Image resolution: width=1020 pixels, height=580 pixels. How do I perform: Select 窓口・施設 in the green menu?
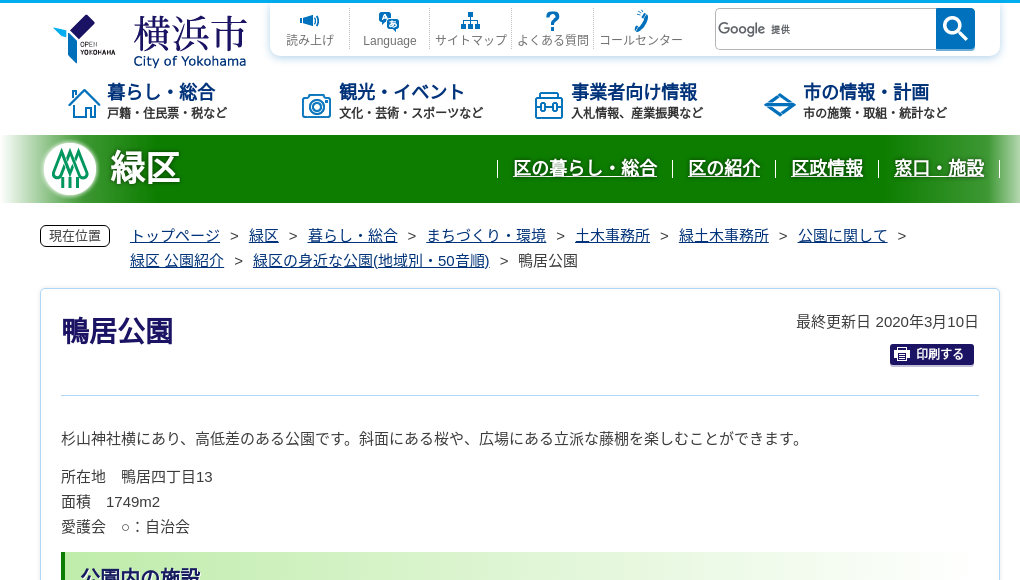tap(939, 169)
